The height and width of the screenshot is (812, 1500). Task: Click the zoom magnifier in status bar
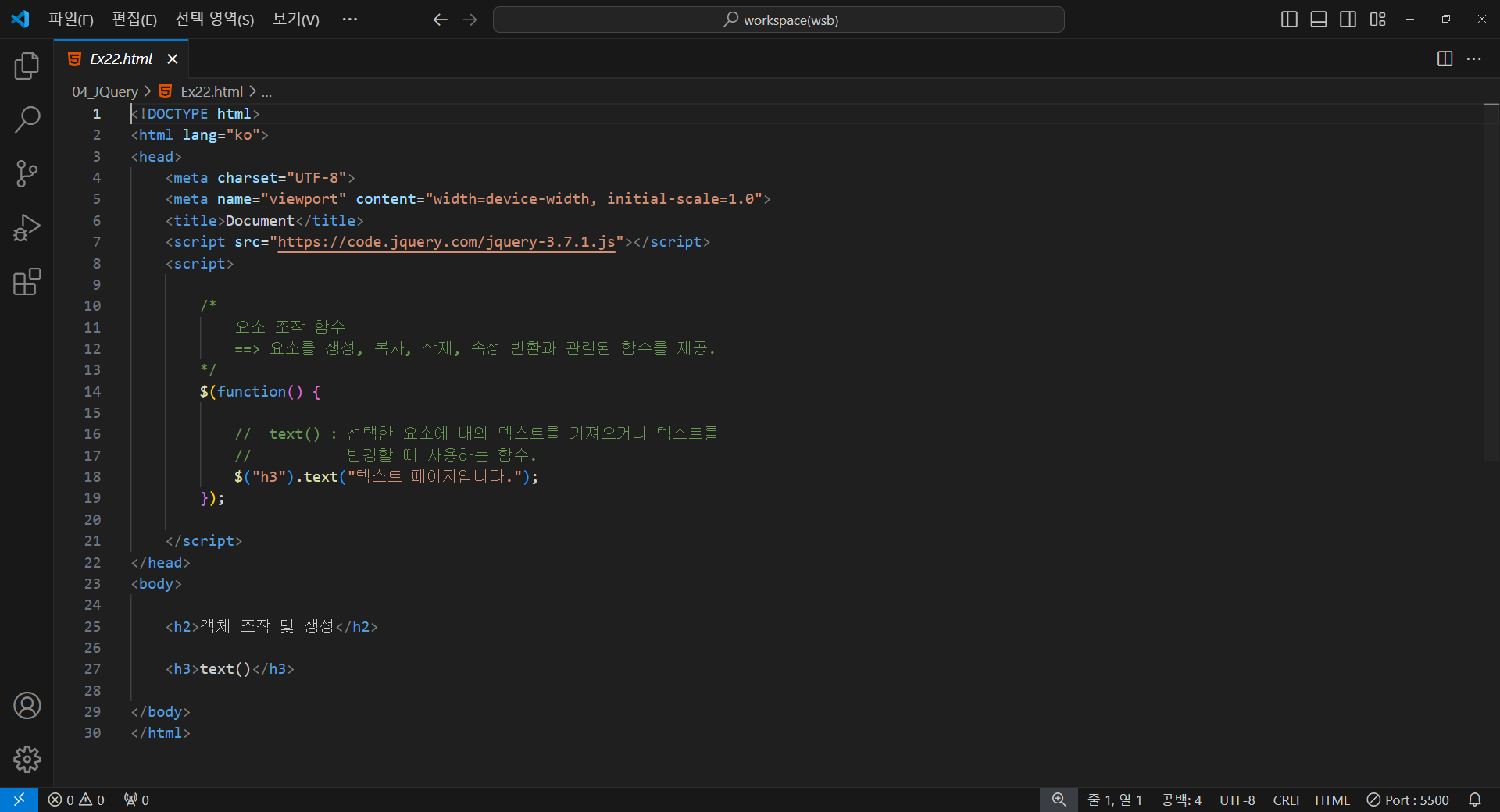click(x=1059, y=800)
